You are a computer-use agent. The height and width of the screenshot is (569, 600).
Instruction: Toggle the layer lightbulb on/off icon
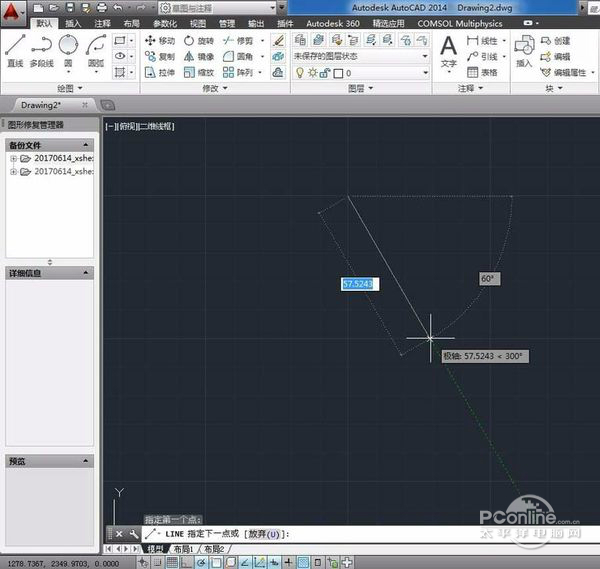point(299,73)
